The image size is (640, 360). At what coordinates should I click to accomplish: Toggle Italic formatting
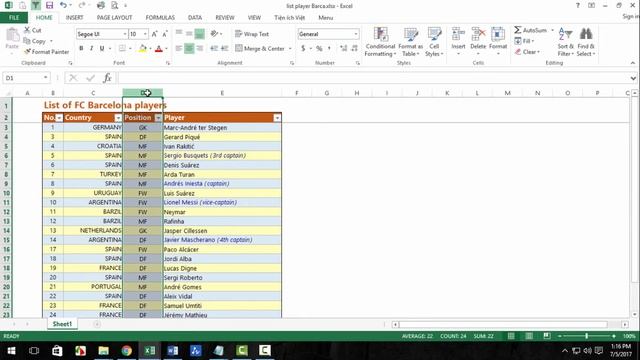[91, 49]
